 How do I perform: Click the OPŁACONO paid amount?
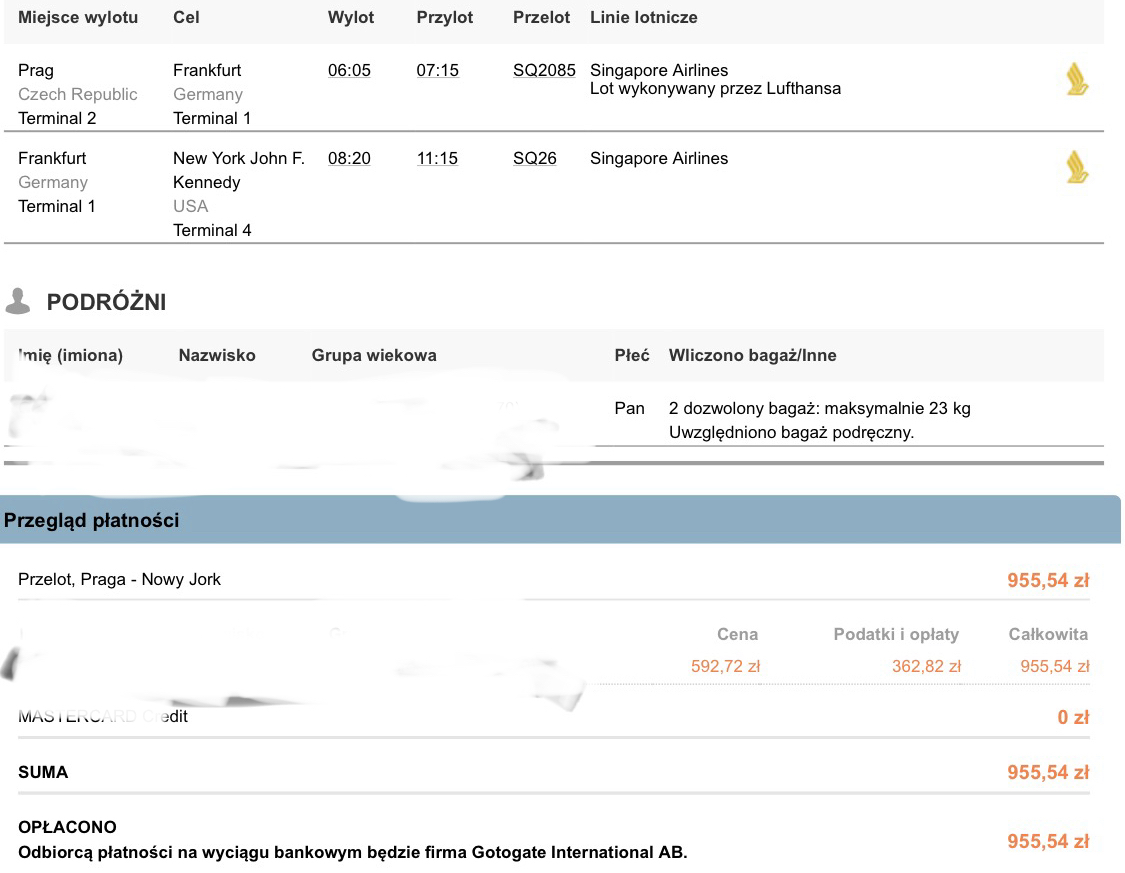tap(1048, 841)
